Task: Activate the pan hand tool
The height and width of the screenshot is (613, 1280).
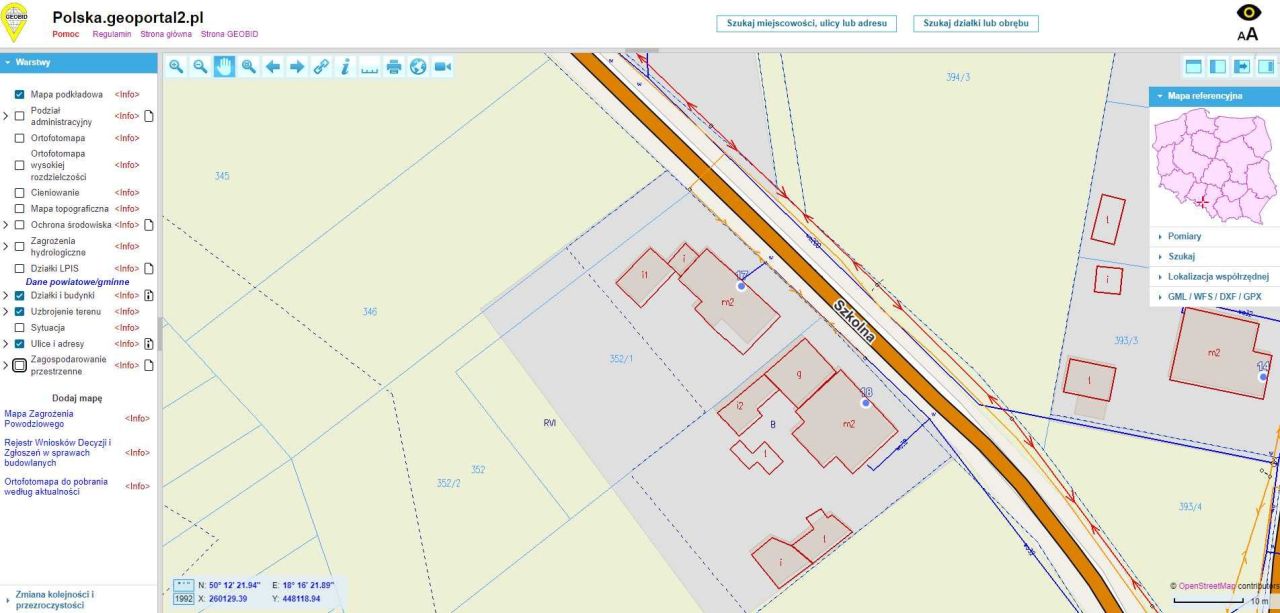Action: (224, 67)
